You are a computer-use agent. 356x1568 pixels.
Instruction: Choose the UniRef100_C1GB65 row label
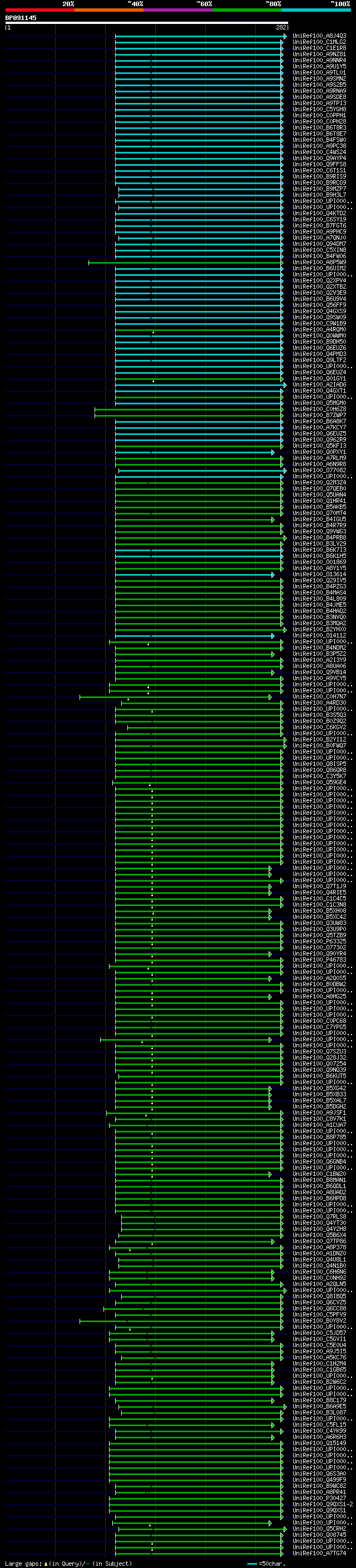click(319, 1369)
